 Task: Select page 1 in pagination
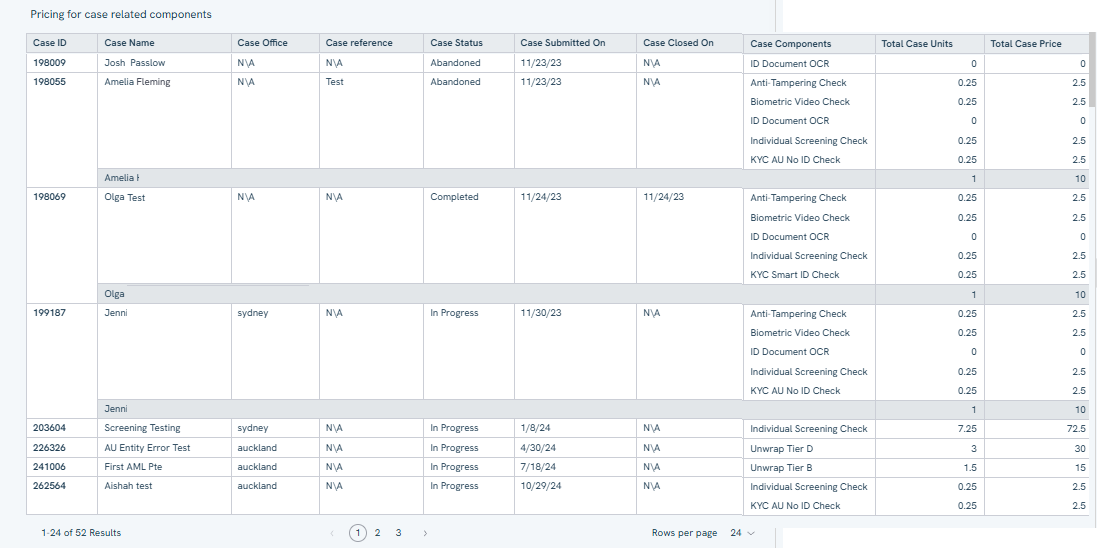[358, 533]
